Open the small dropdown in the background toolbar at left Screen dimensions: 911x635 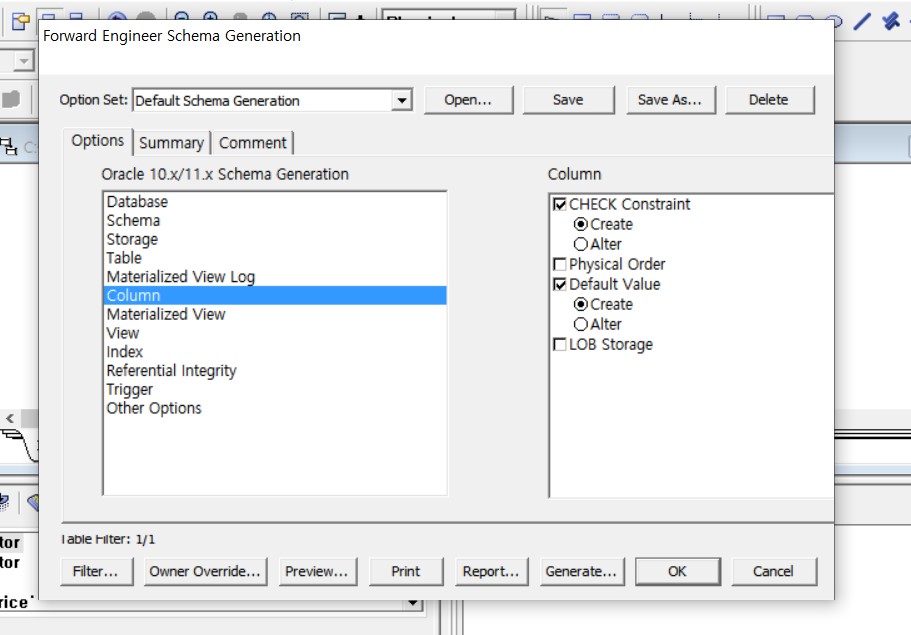[x=24, y=60]
